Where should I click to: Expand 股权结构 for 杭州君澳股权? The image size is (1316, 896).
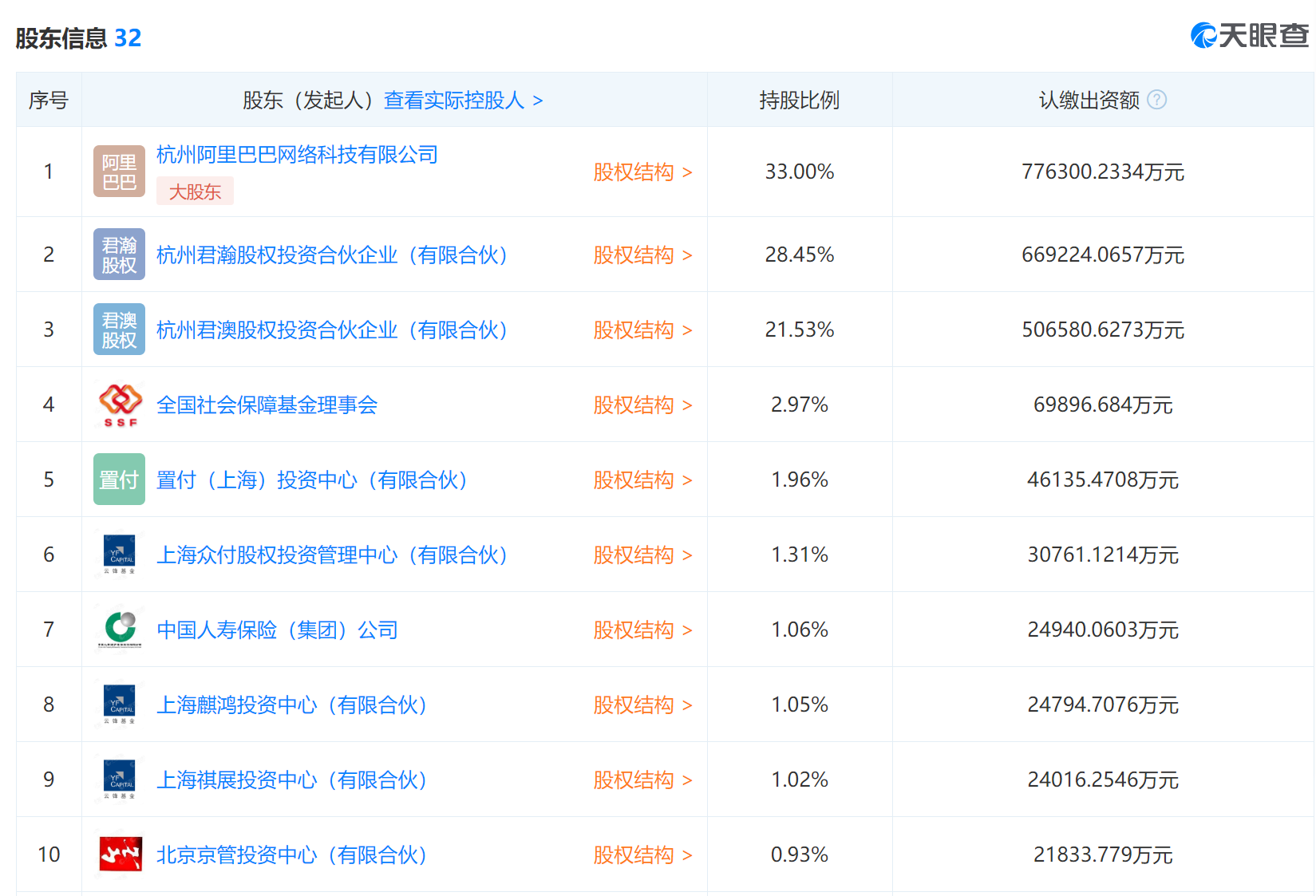tap(642, 330)
